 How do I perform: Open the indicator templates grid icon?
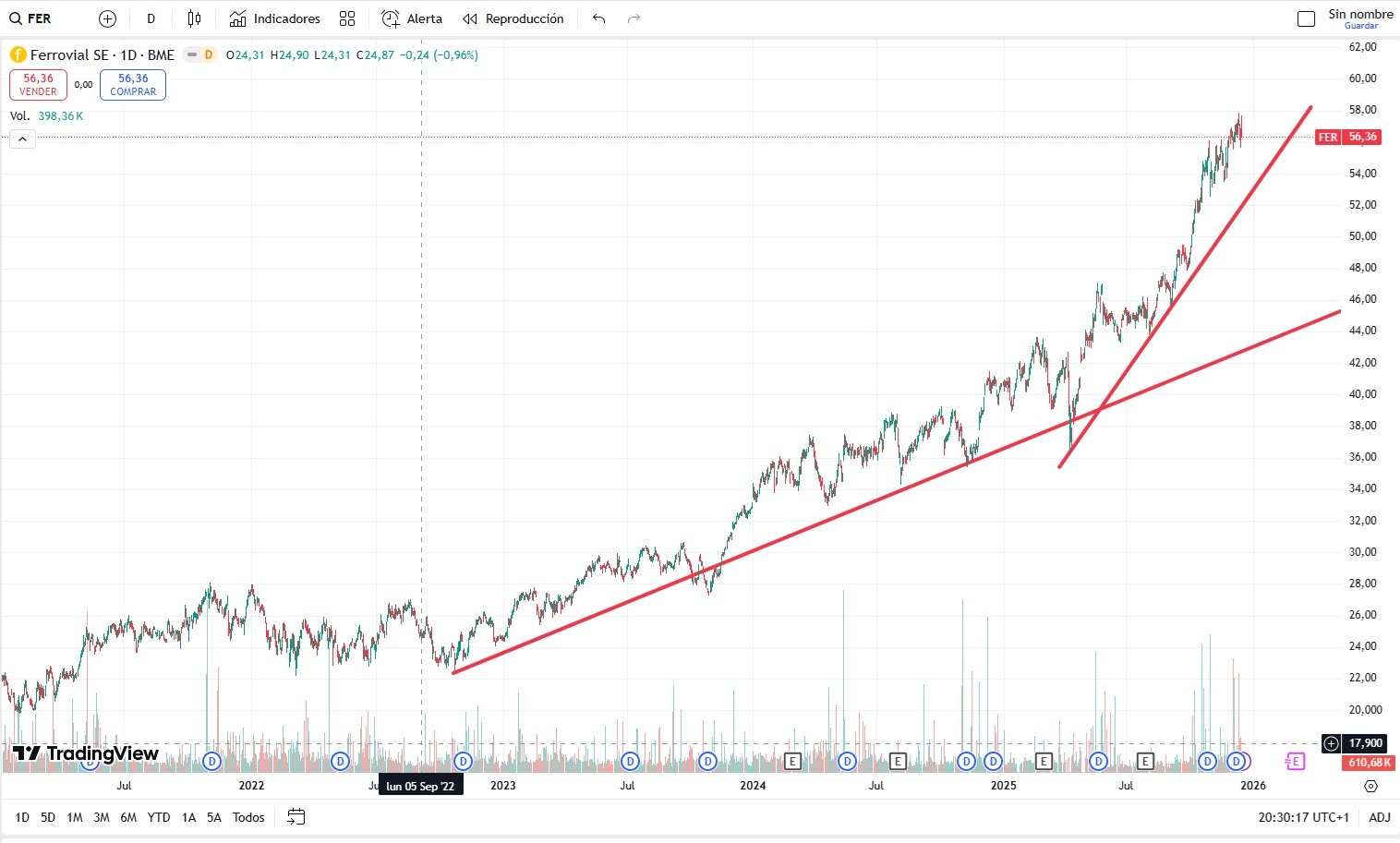(x=347, y=18)
